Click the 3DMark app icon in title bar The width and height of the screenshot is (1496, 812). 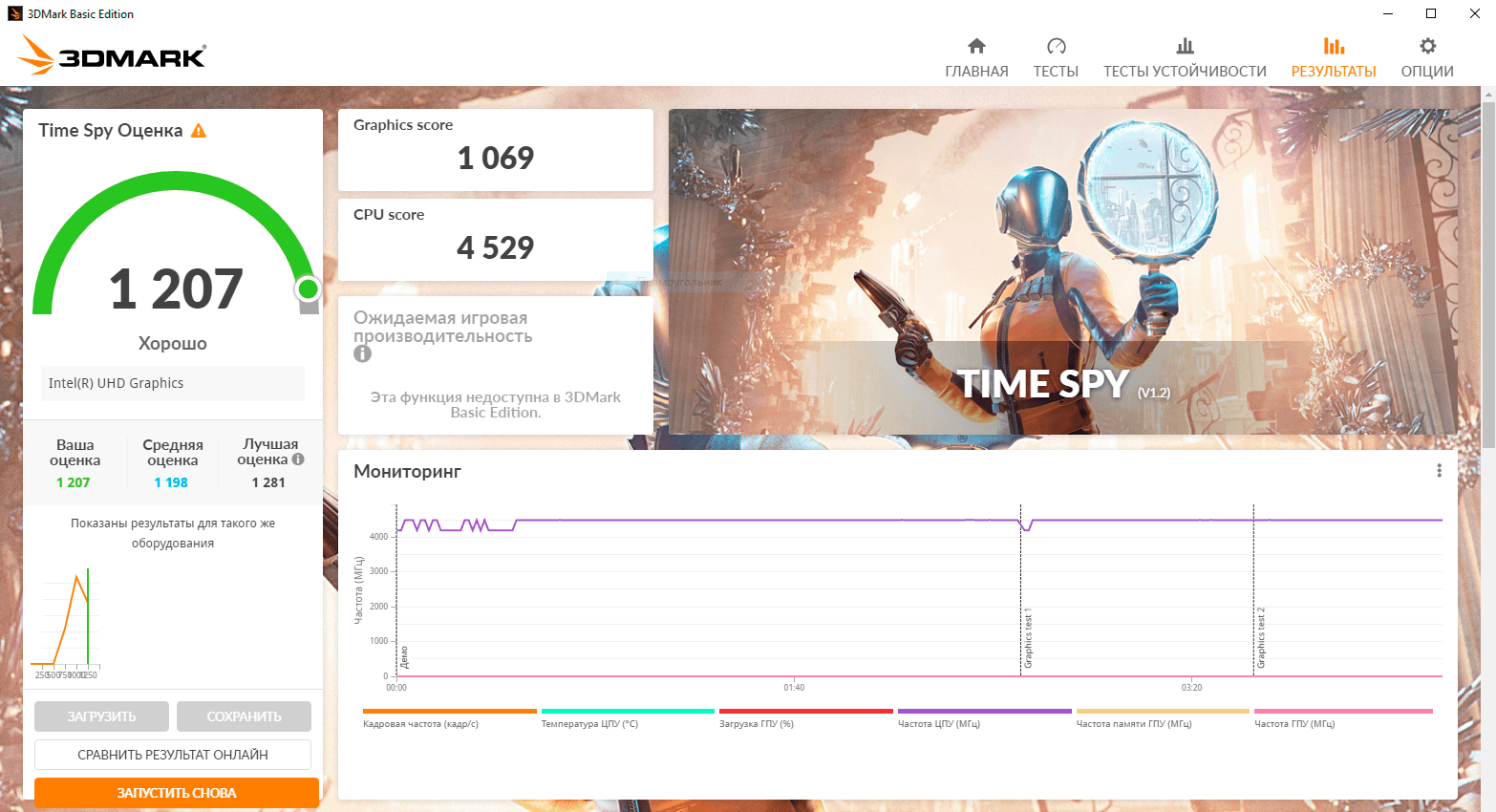pos(14,13)
